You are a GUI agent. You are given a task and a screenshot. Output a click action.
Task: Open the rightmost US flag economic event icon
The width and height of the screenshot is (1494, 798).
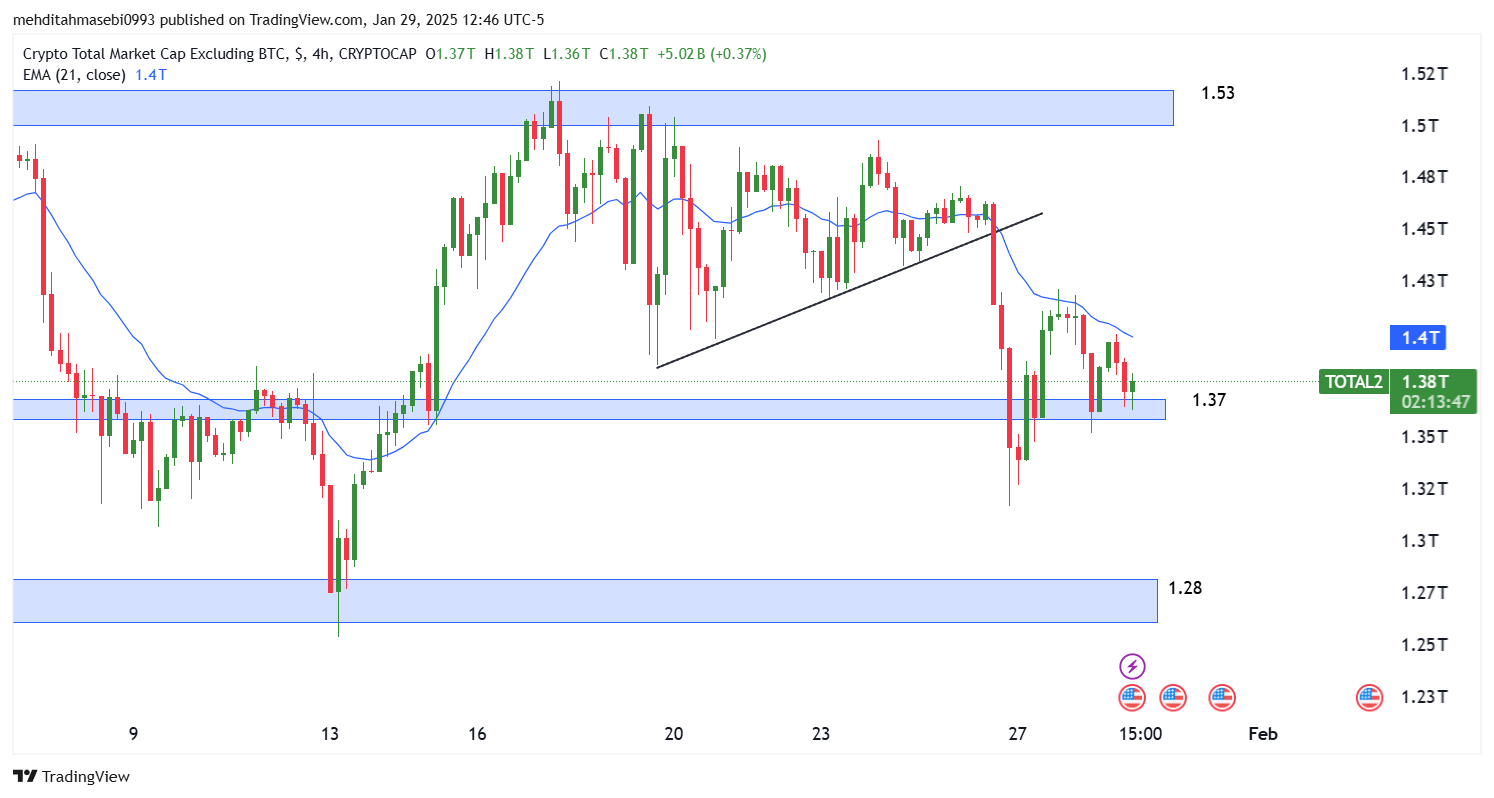[1369, 697]
